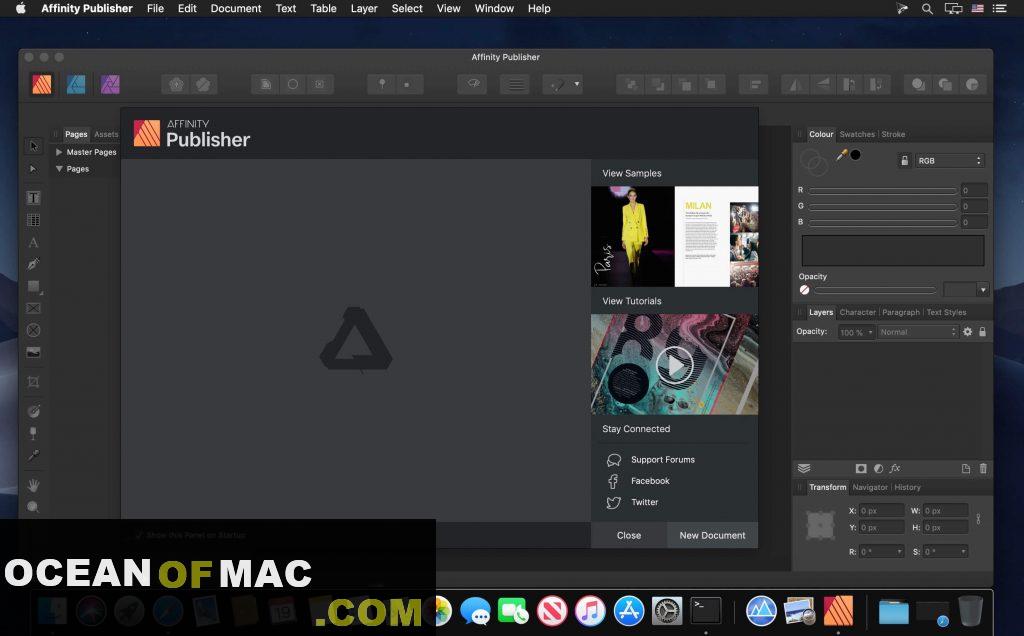Select the Zoom tool
The width and height of the screenshot is (1024, 636).
click(x=33, y=507)
